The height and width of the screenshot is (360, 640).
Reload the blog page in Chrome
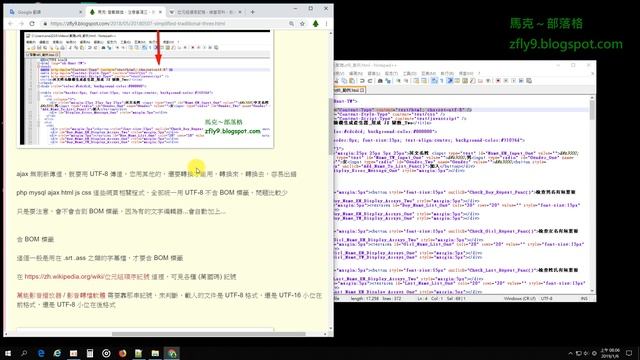[x=32, y=24]
